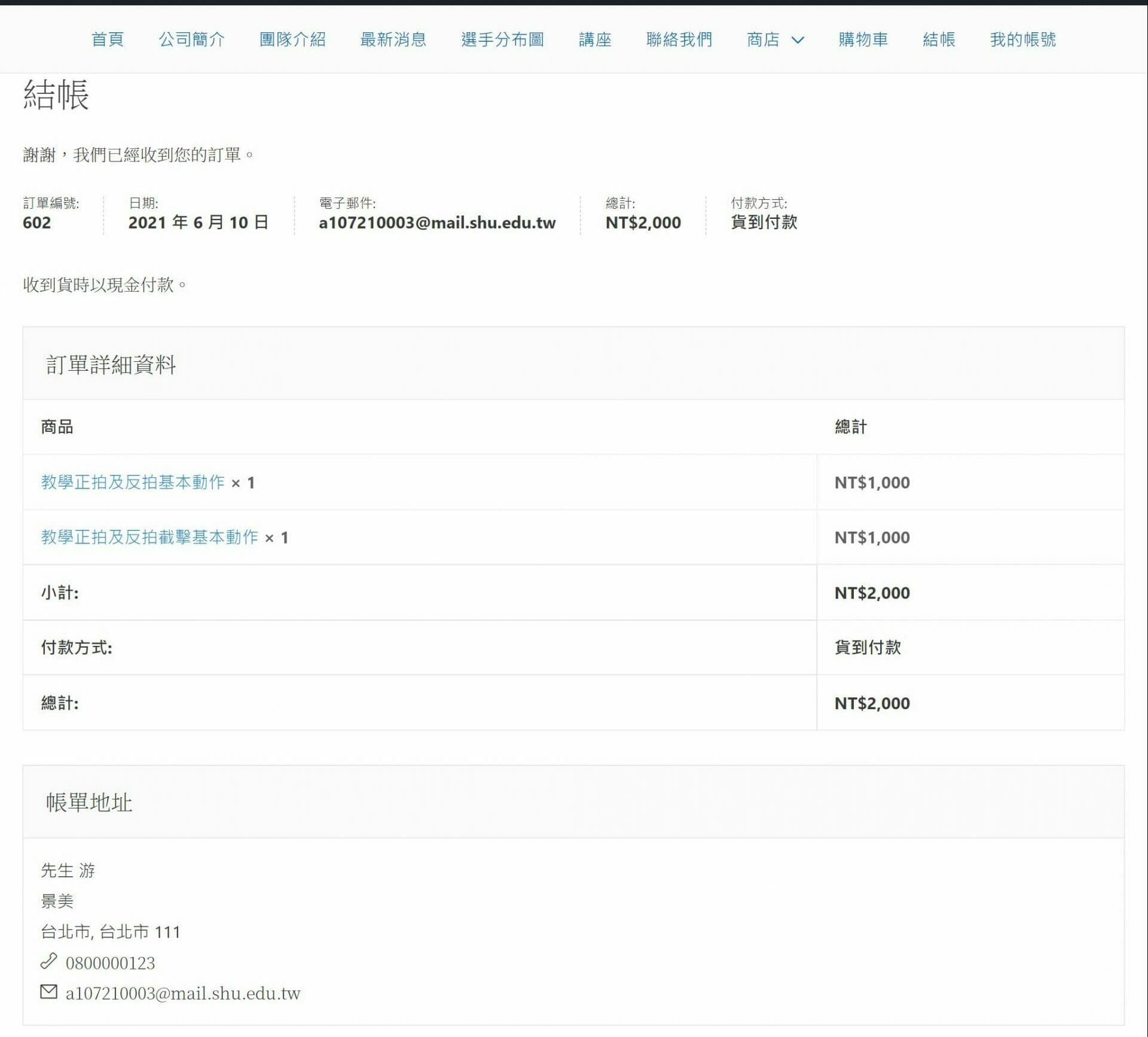Viewport: 1148px width, 1037px height.
Task: Go to 公司簡介 page
Action: coord(191,39)
